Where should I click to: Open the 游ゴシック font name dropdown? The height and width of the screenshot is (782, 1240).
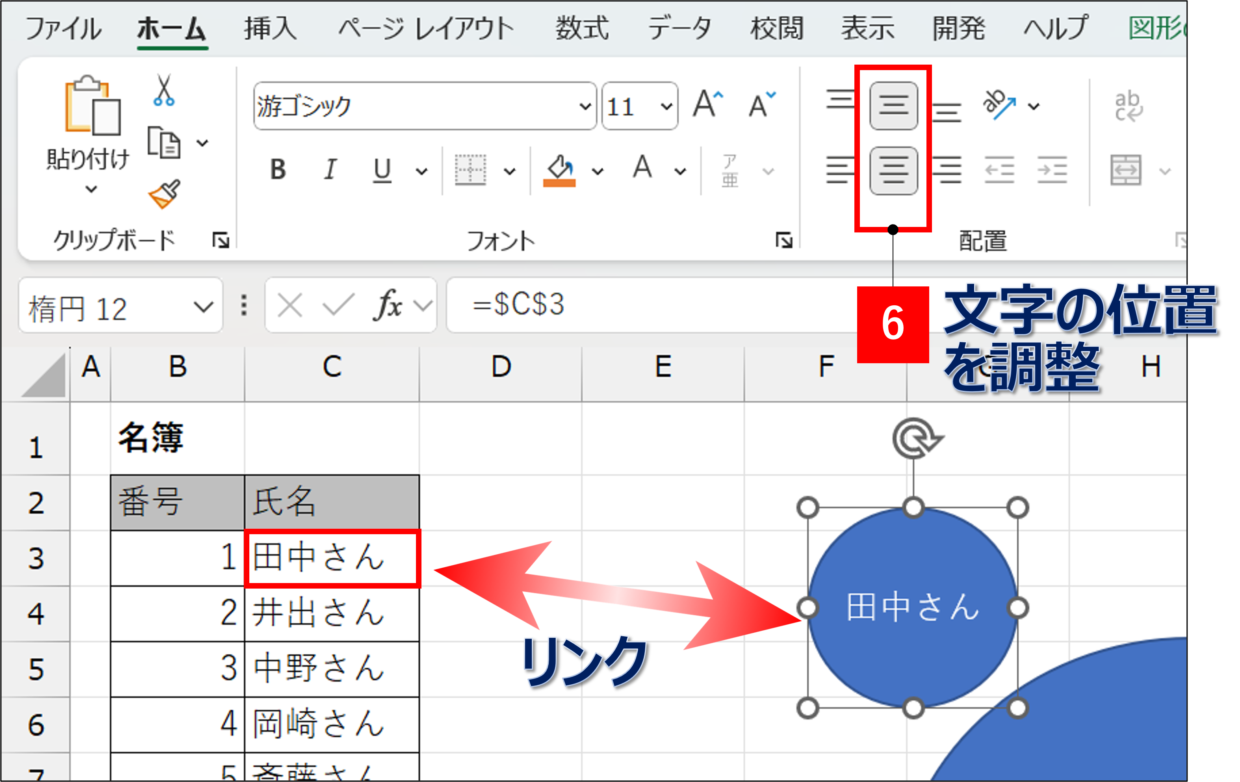pos(586,107)
